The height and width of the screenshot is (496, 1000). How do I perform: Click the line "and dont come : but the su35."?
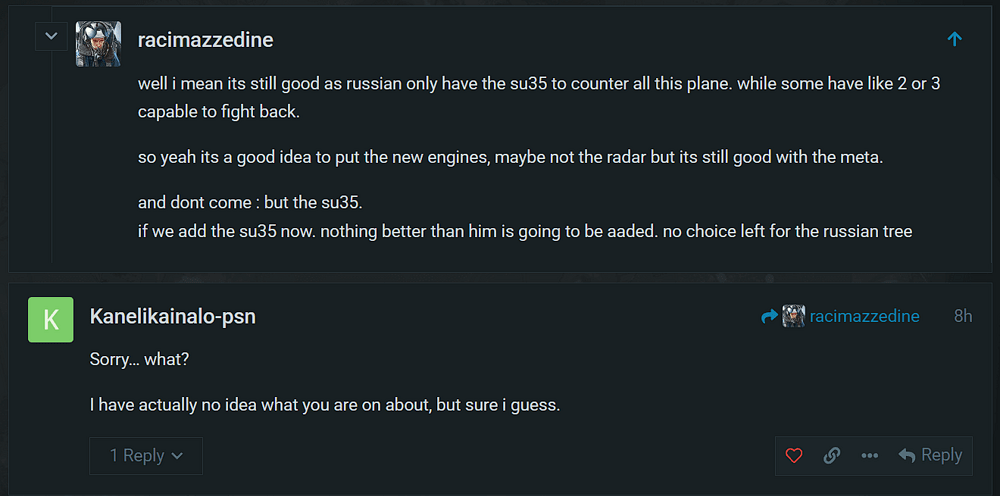[250, 202]
